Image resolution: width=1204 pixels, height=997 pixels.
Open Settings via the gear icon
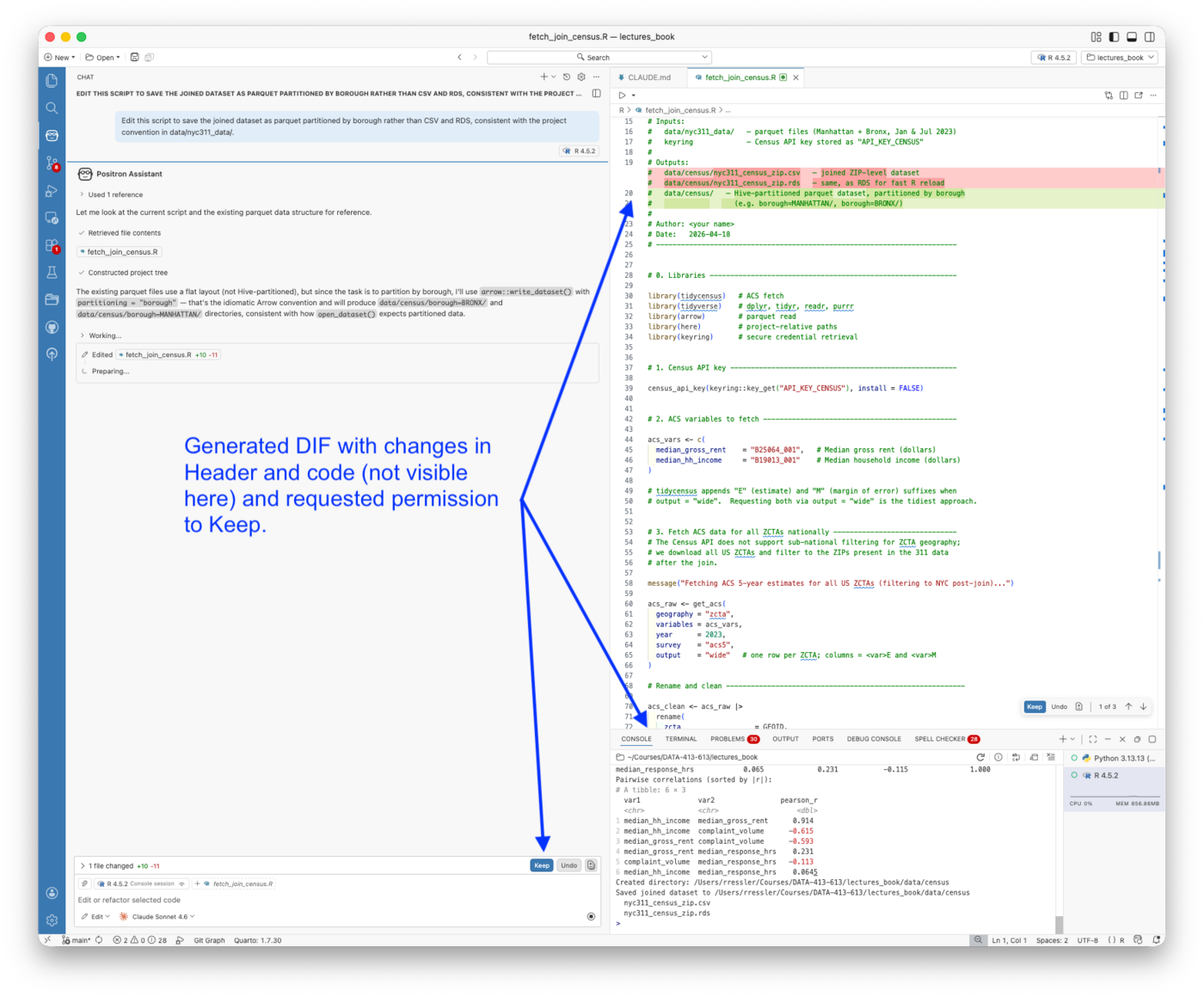pos(52,920)
